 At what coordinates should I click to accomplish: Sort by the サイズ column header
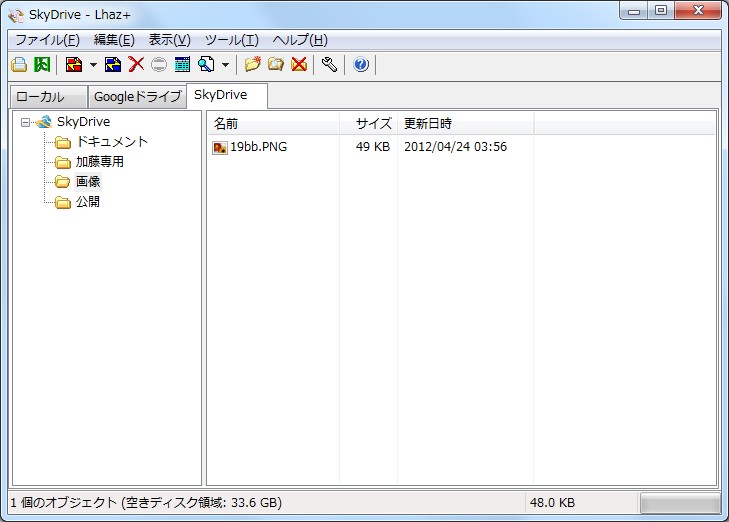coord(368,124)
